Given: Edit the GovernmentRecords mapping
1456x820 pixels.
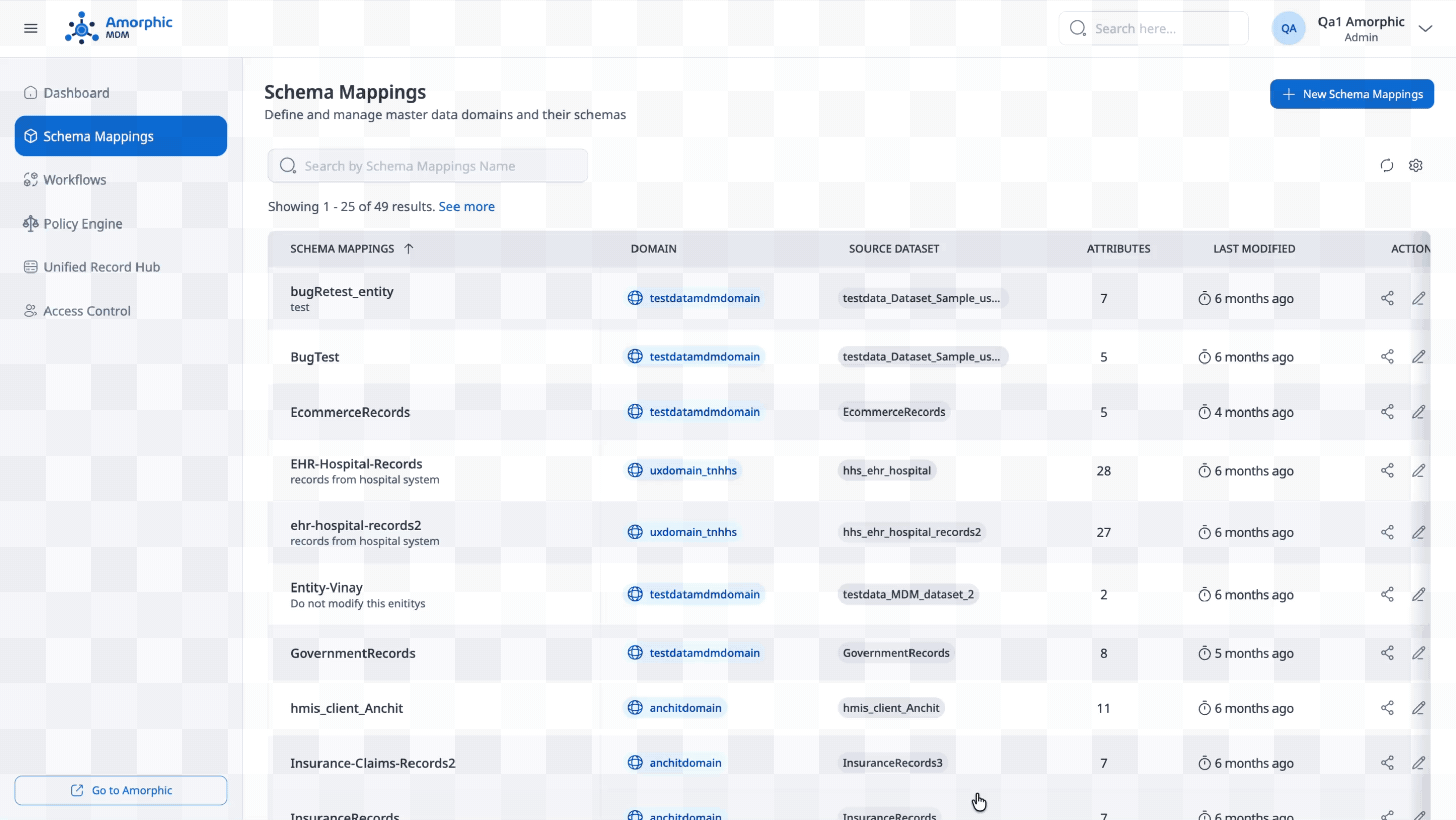Looking at the screenshot, I should (1418, 653).
